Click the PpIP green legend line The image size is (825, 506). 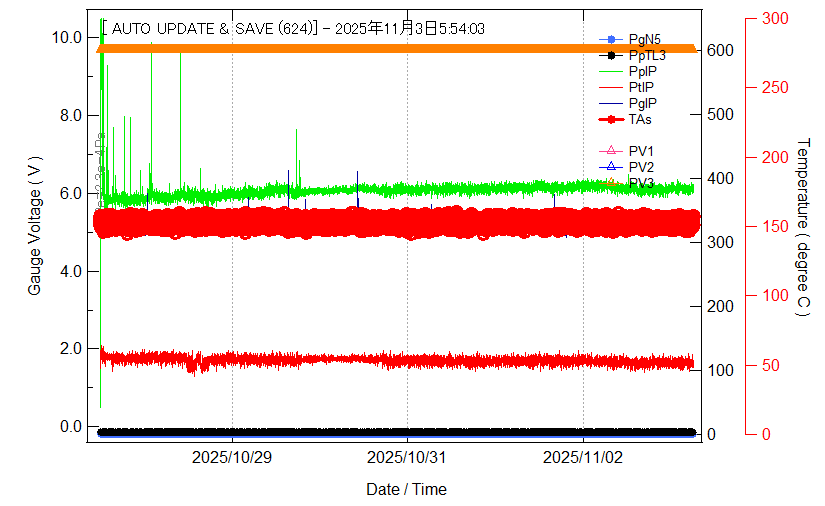pos(609,72)
